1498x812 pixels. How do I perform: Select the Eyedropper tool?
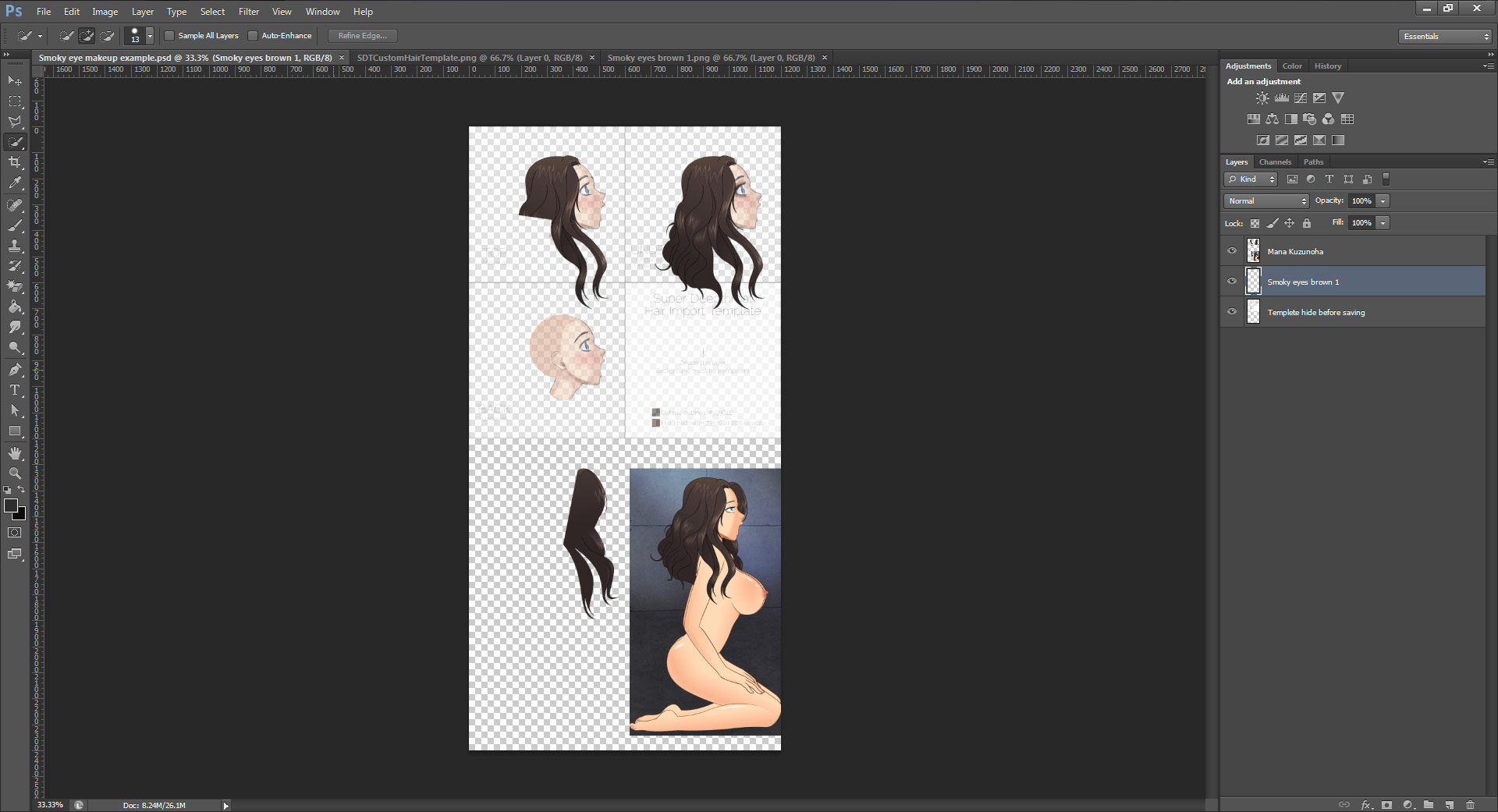[x=15, y=183]
